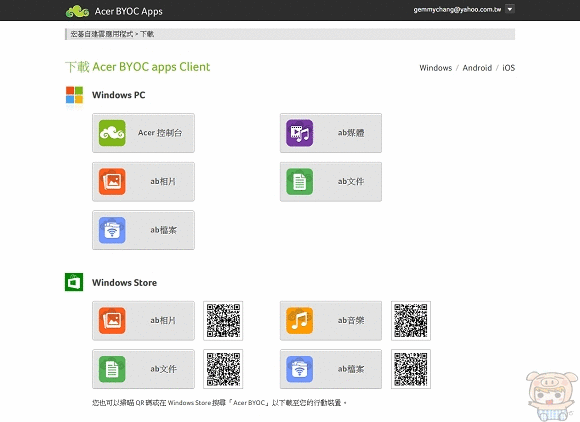Open ab檔案 in Windows Store

[331, 369]
